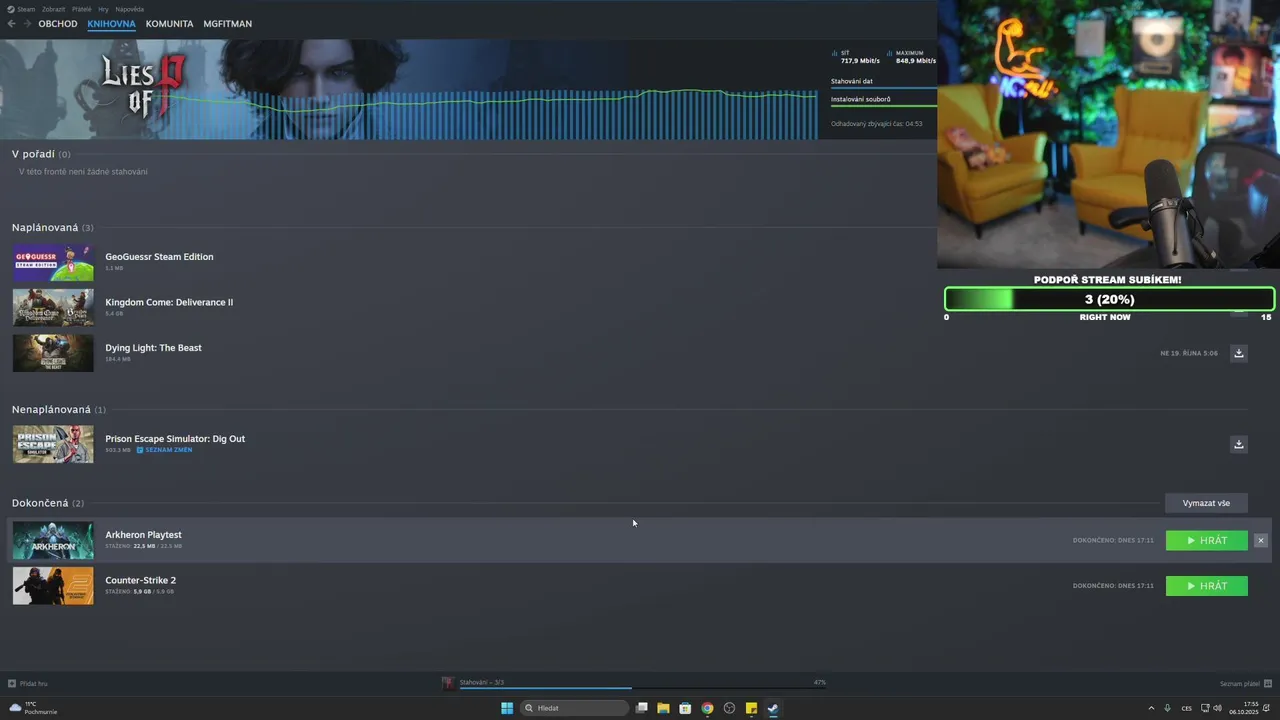Click the Přidat hru plus icon
Image resolution: width=1280 pixels, height=720 pixels.
[x=12, y=684]
